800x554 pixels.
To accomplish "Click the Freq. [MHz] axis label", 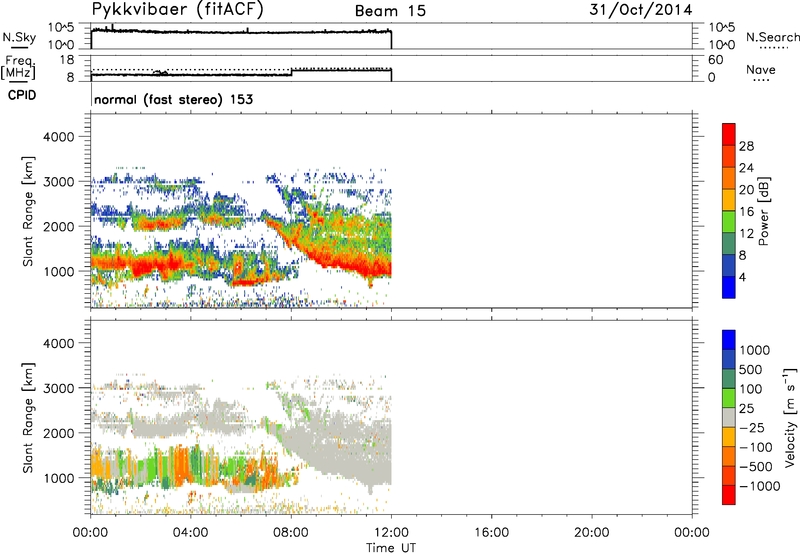I will [18, 67].
